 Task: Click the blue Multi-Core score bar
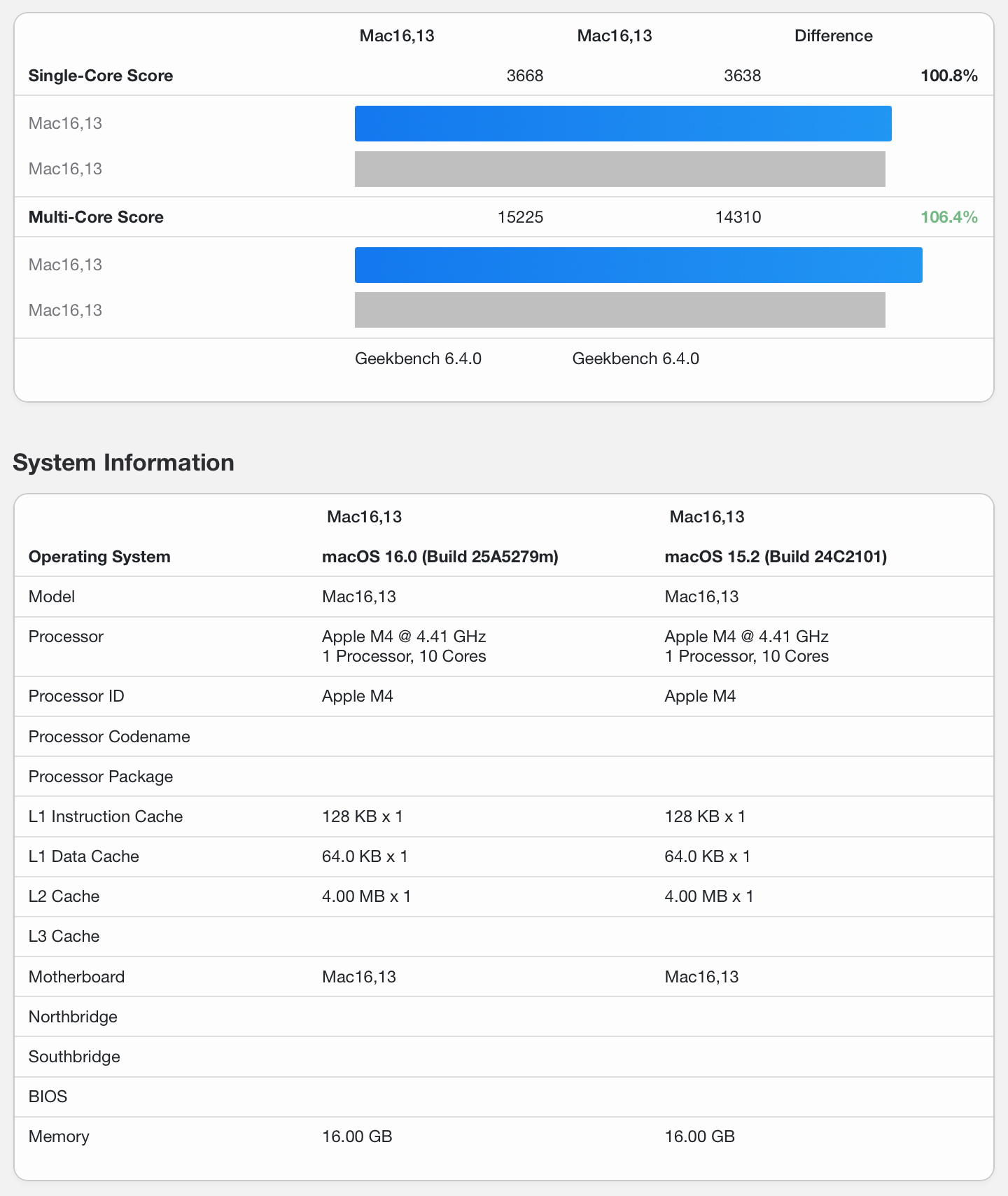pyautogui.click(x=638, y=265)
